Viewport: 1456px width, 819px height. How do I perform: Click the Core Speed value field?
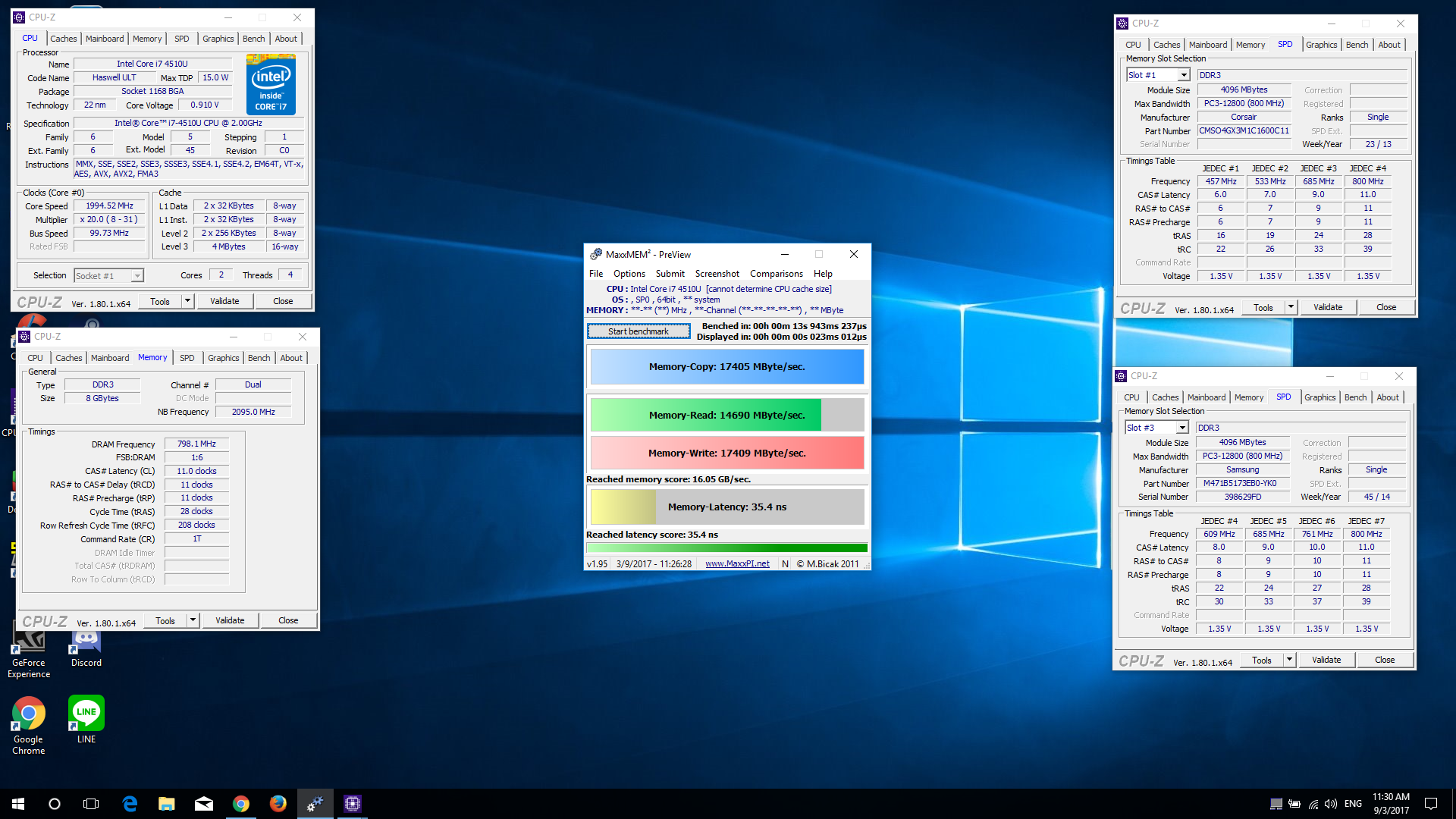coord(109,206)
